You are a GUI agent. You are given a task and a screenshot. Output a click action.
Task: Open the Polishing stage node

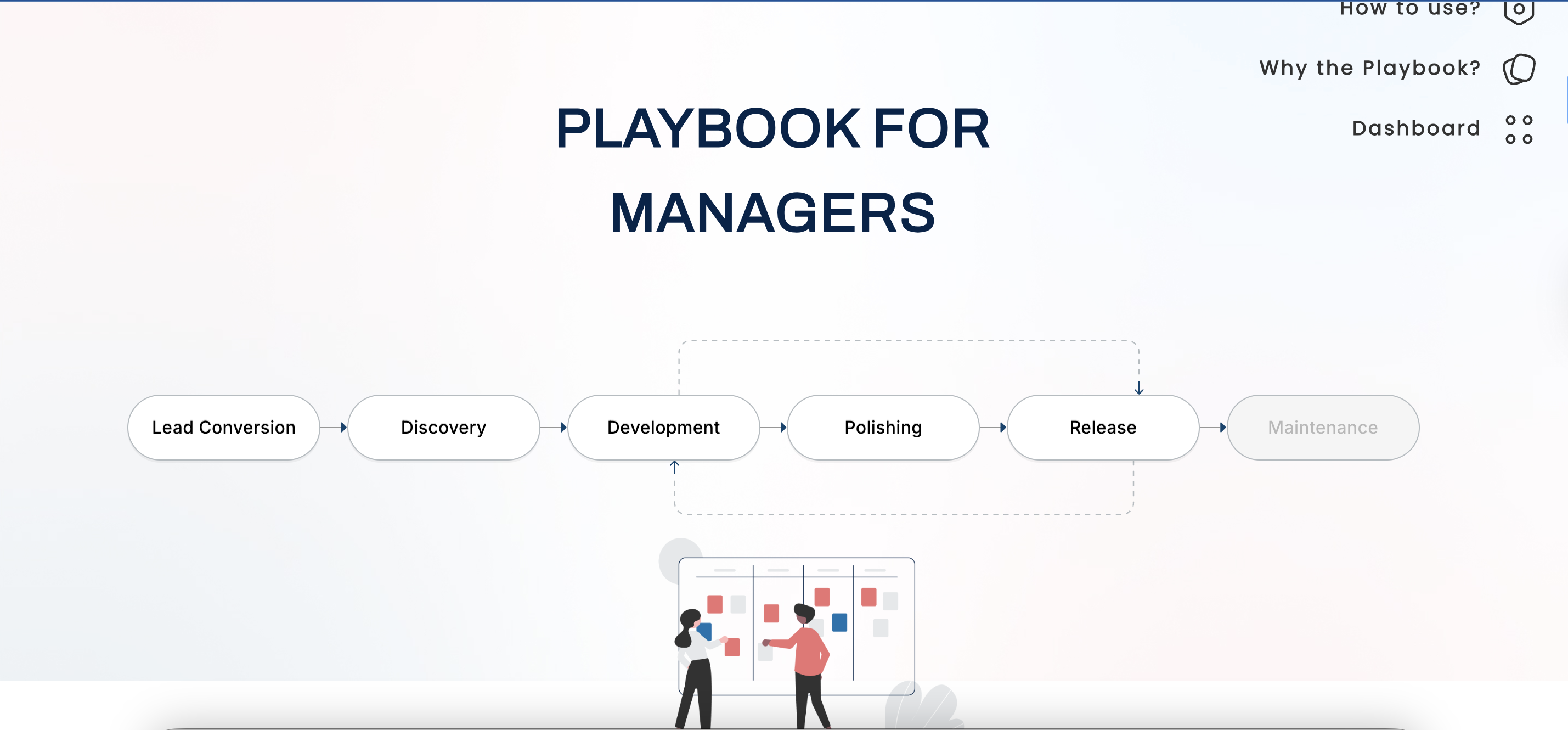coord(883,427)
